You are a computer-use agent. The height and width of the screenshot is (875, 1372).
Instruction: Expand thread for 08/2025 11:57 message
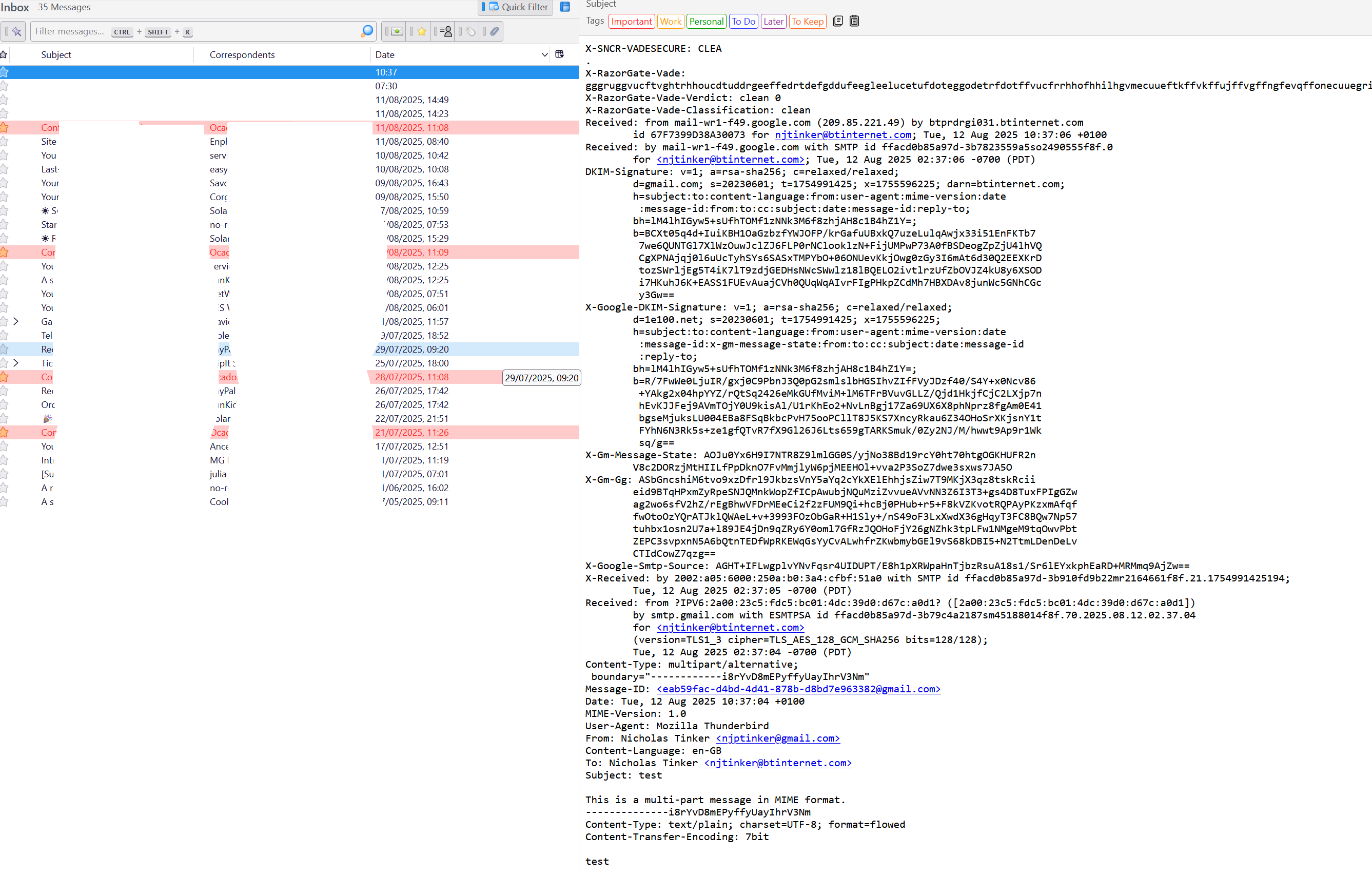16,321
